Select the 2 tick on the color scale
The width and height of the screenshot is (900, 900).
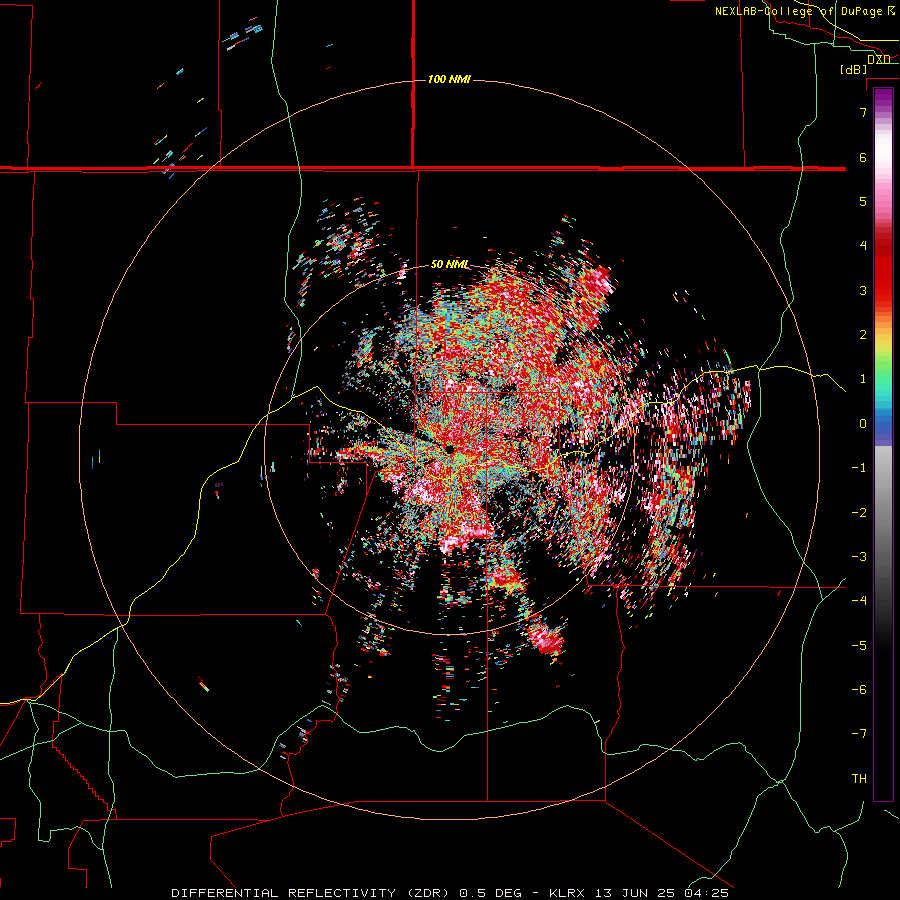click(863, 335)
